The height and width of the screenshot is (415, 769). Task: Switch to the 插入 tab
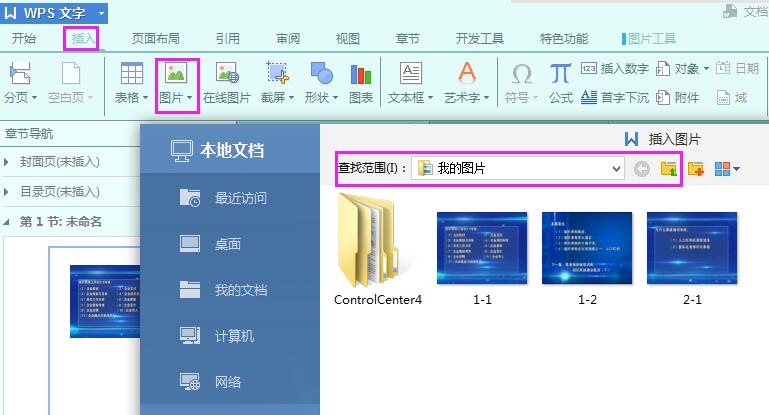(82, 39)
